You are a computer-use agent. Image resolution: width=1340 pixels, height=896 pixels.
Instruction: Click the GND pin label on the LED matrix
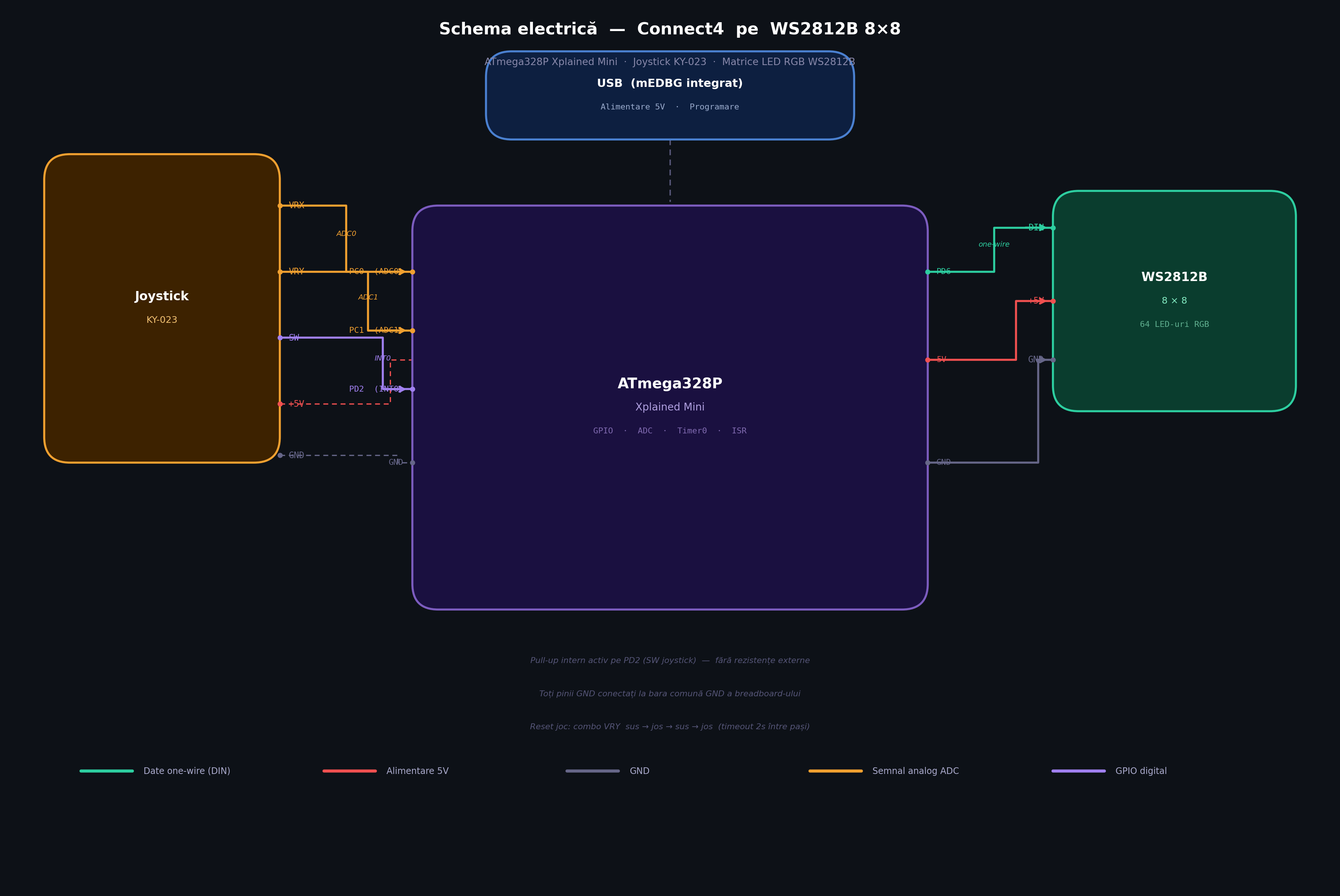pos(1036,359)
